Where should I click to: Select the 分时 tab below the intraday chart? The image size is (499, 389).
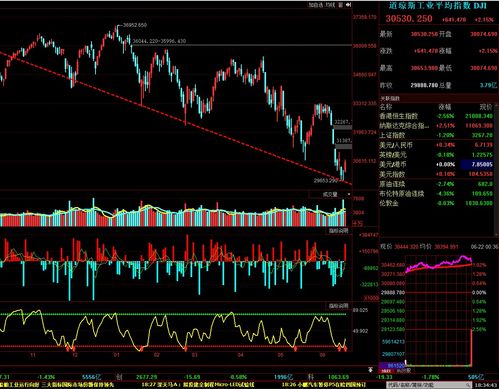(387, 370)
